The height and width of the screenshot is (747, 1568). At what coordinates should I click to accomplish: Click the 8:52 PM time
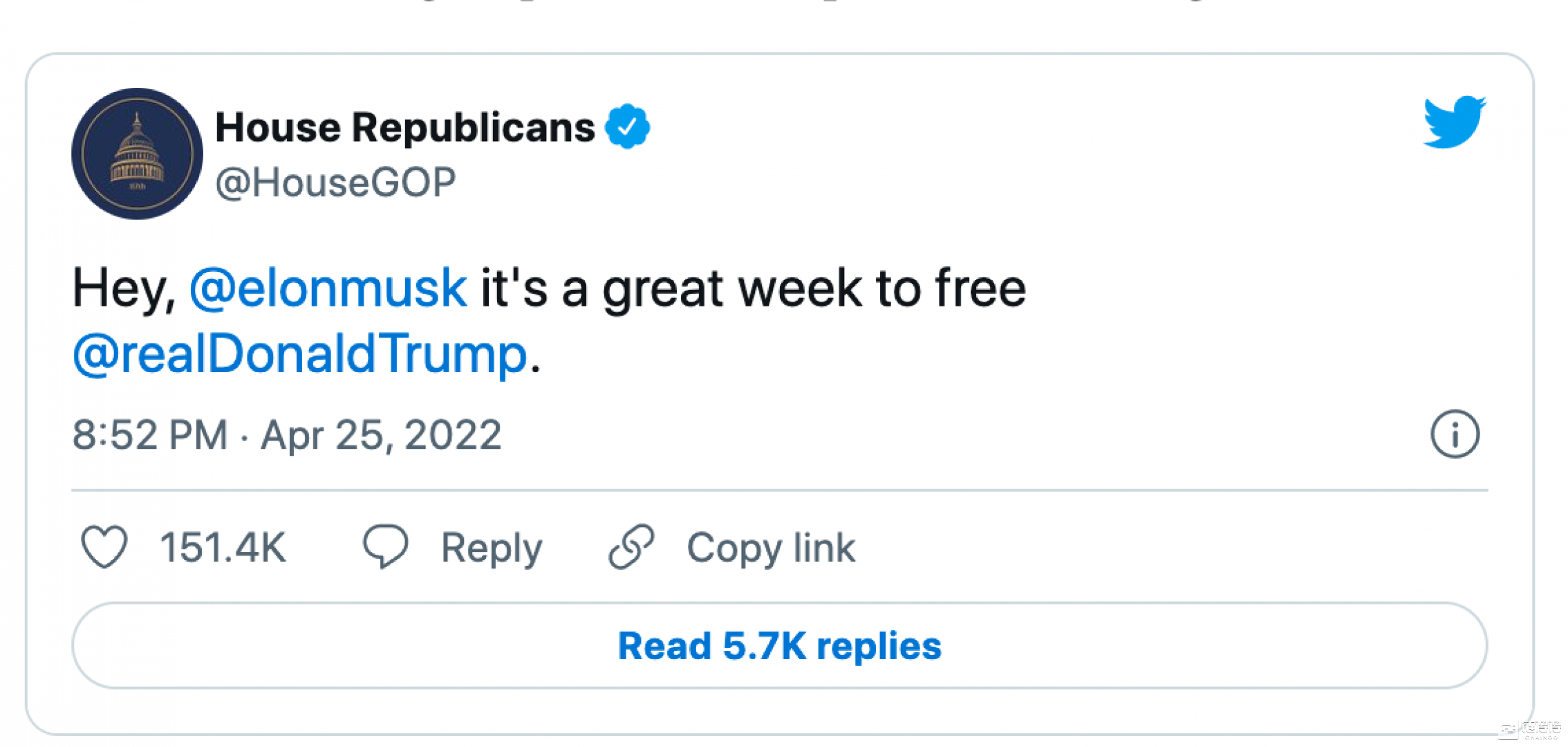click(150, 435)
